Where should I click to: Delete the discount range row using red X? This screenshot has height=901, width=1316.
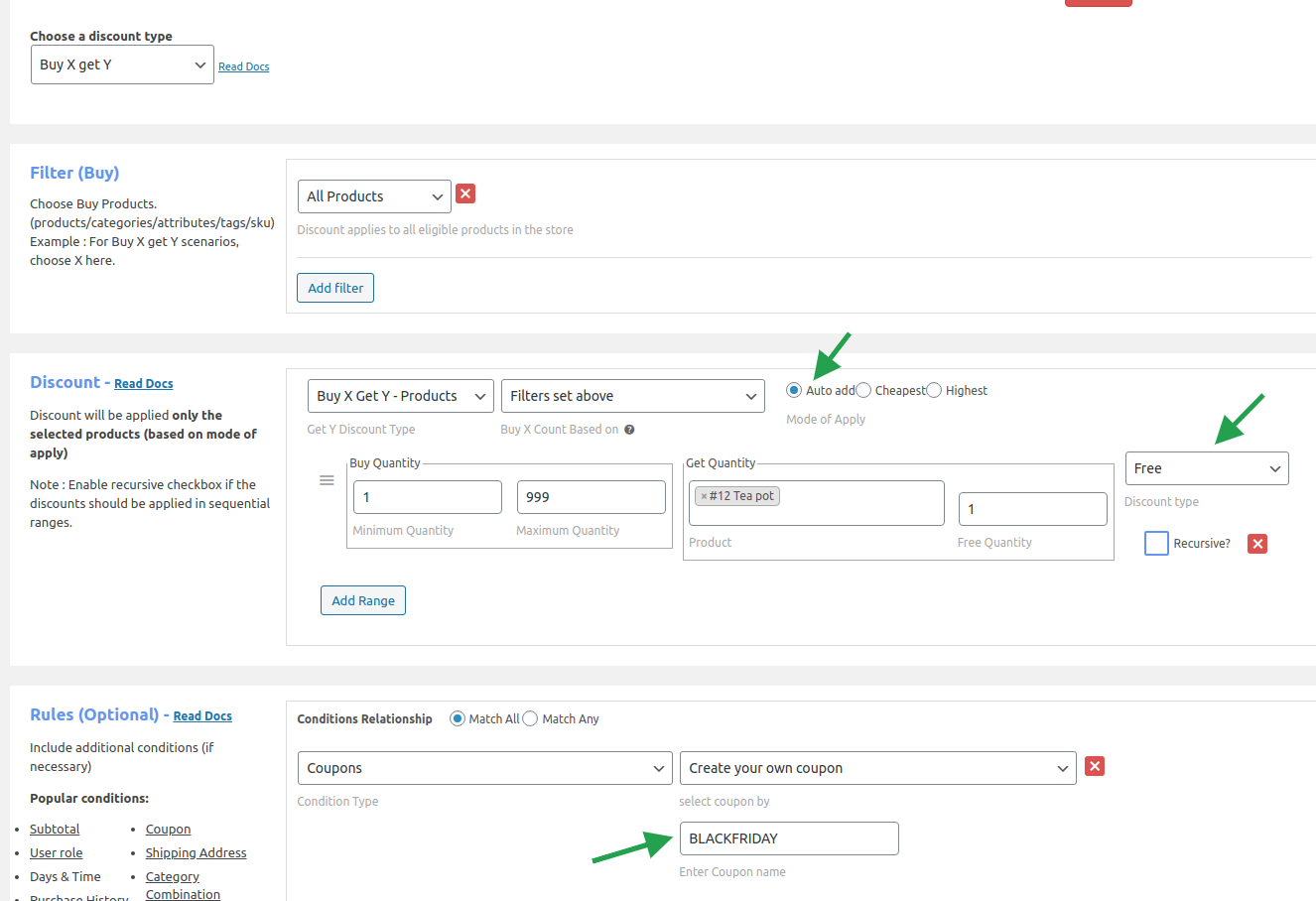click(1257, 544)
